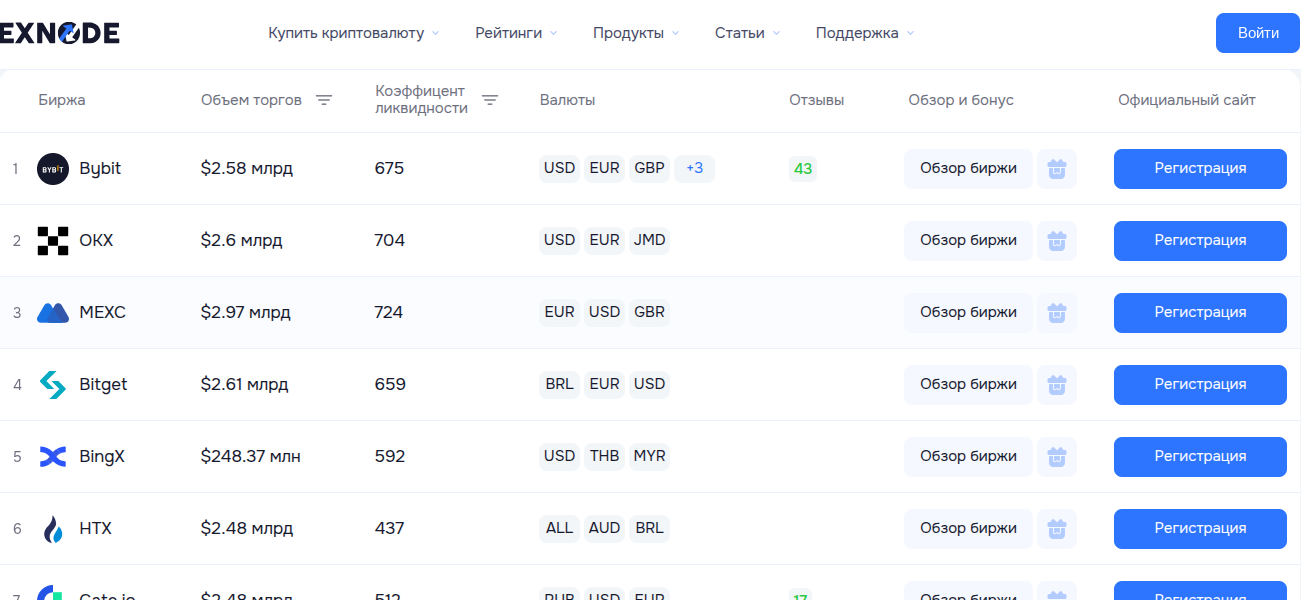The width and height of the screenshot is (1301, 600).
Task: Open Обзор биржи for Bitget
Action: (x=968, y=385)
